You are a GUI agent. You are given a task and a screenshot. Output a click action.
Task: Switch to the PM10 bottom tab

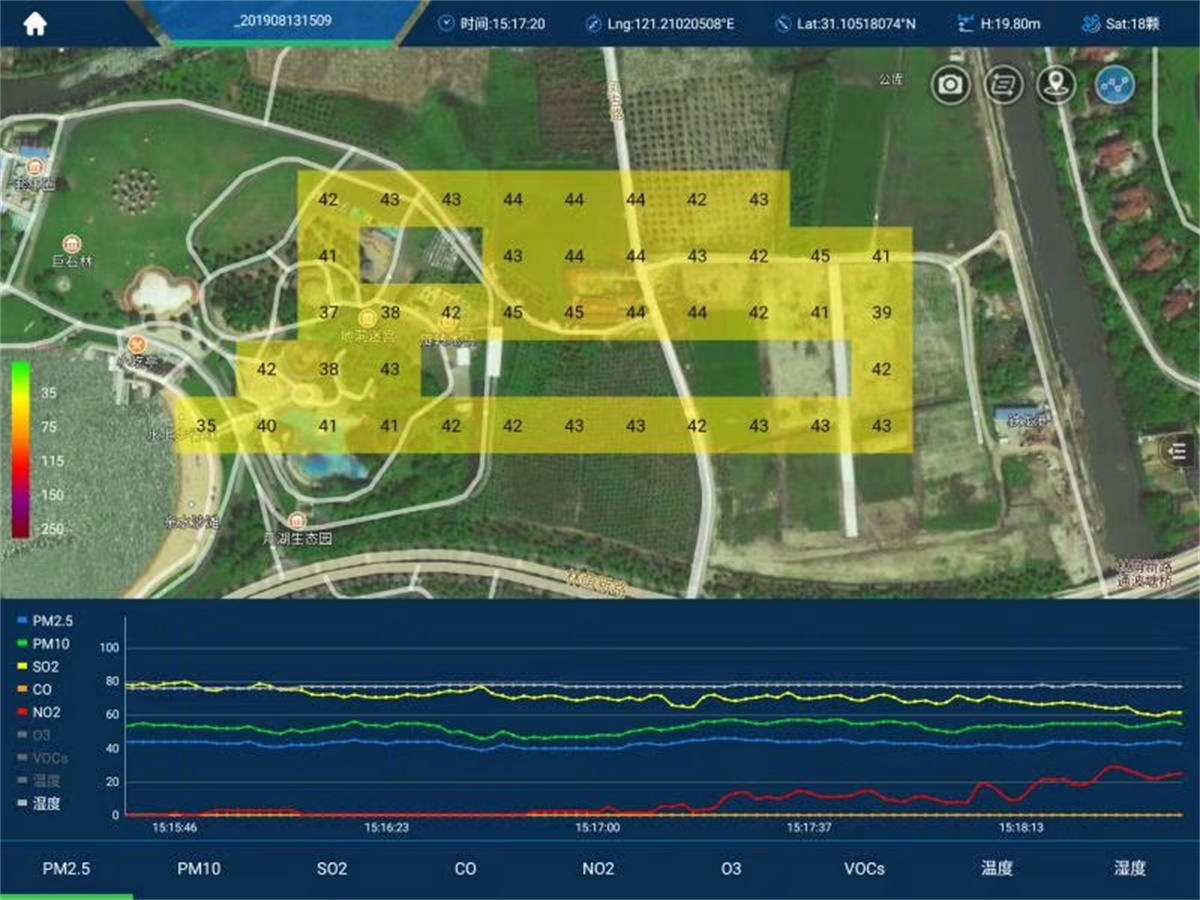199,869
